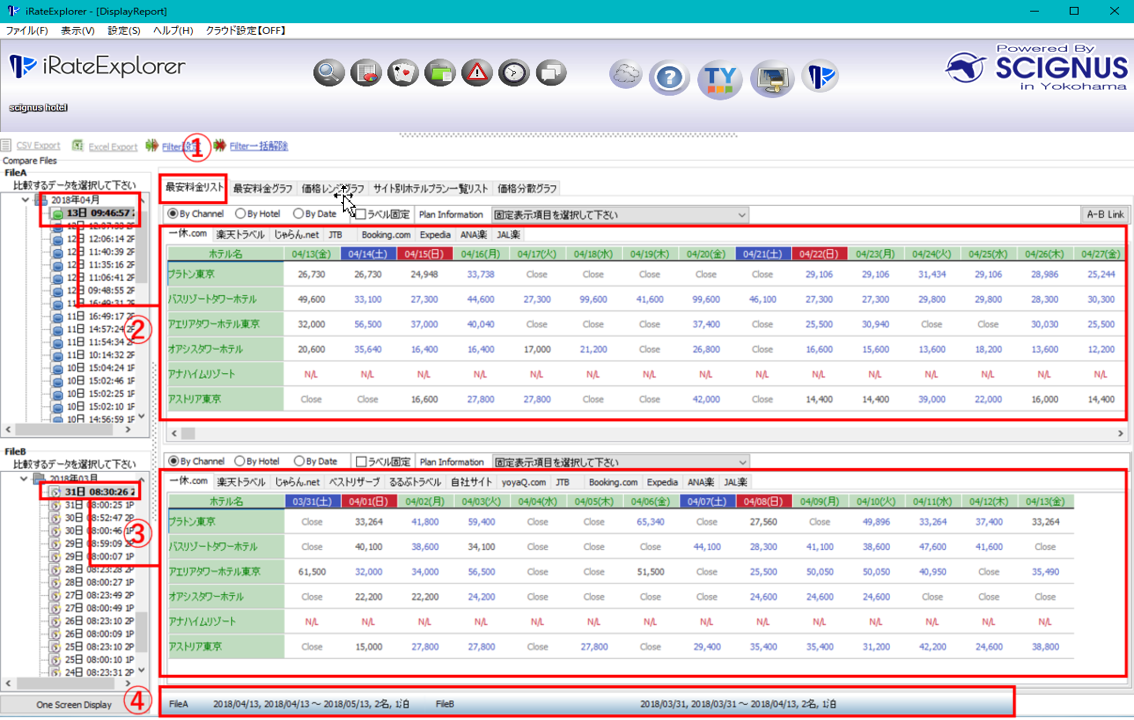Open help with the question mark icon
This screenshot has height=720, width=1134.
point(668,78)
